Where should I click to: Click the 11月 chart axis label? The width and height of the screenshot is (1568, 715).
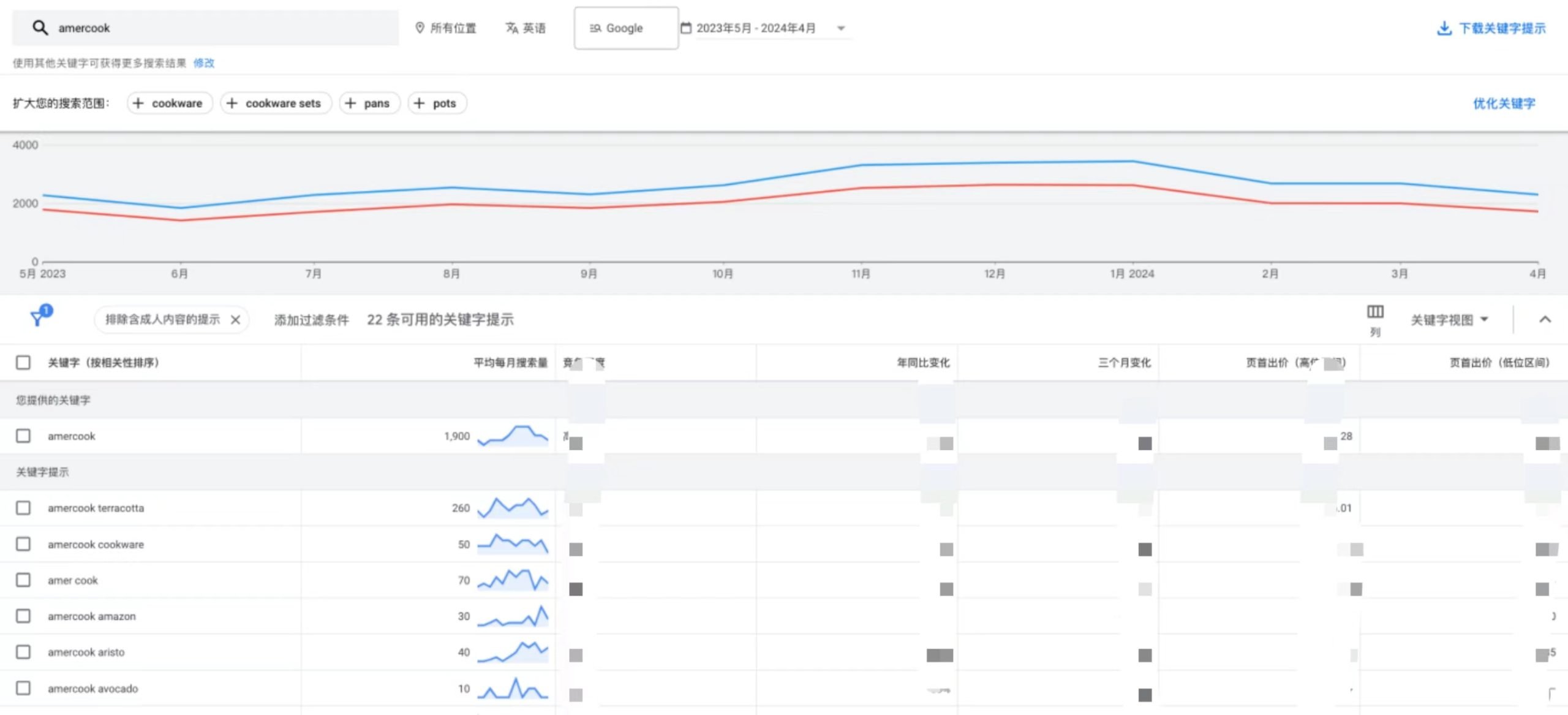click(861, 273)
